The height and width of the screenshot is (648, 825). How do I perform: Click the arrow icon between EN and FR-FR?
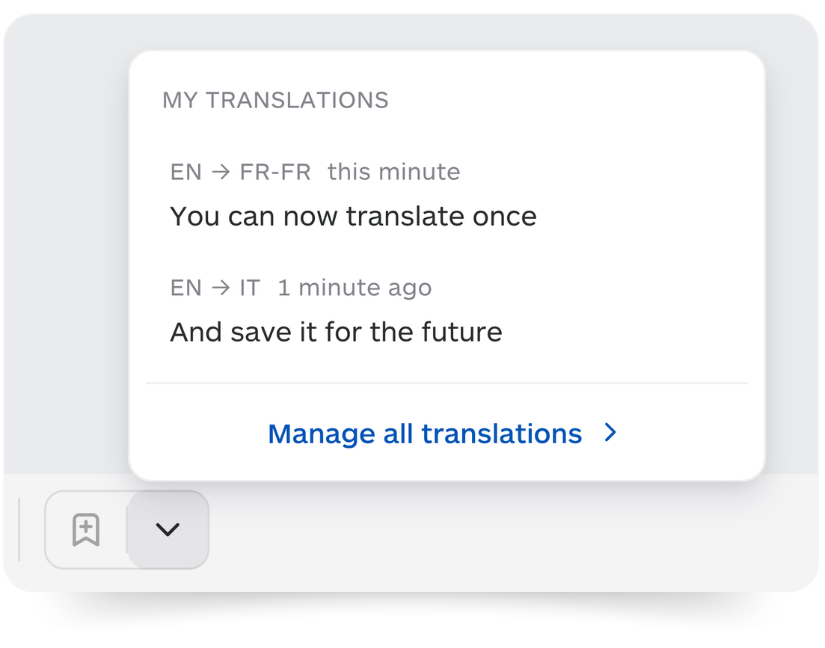click(221, 172)
